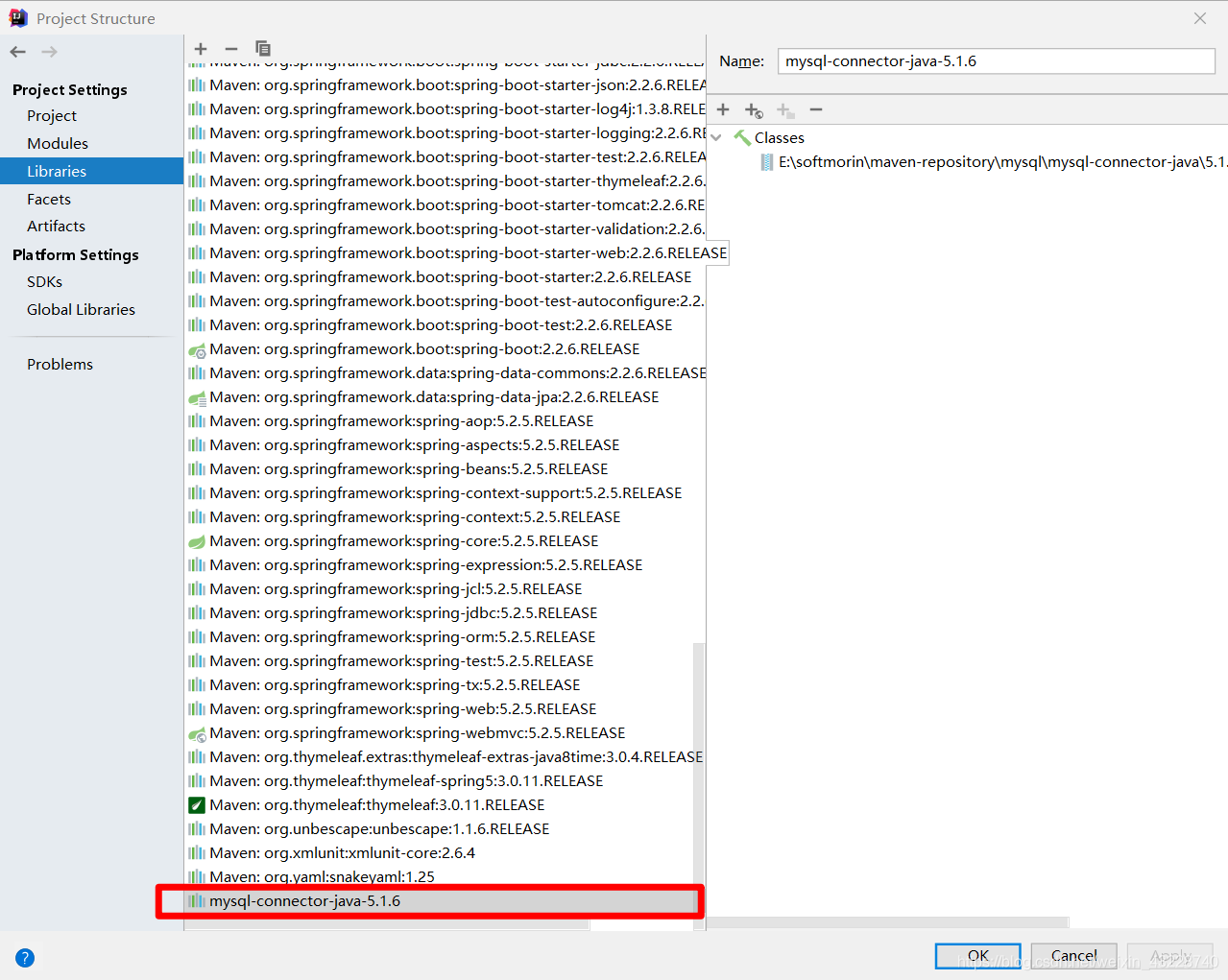Remove the selected library with minus
The height and width of the screenshot is (980, 1228).
click(x=231, y=49)
